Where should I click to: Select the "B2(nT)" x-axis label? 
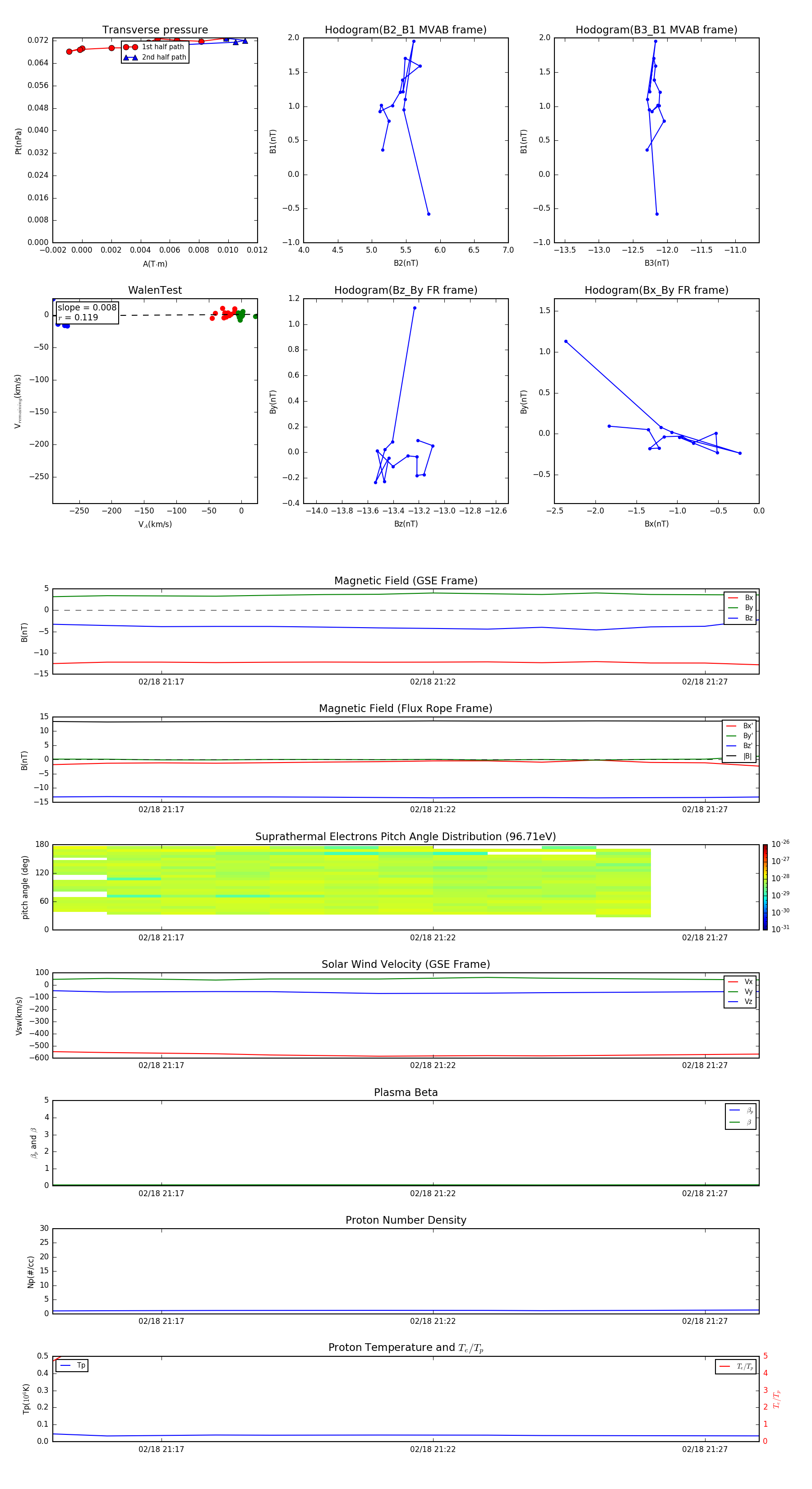[x=406, y=263]
